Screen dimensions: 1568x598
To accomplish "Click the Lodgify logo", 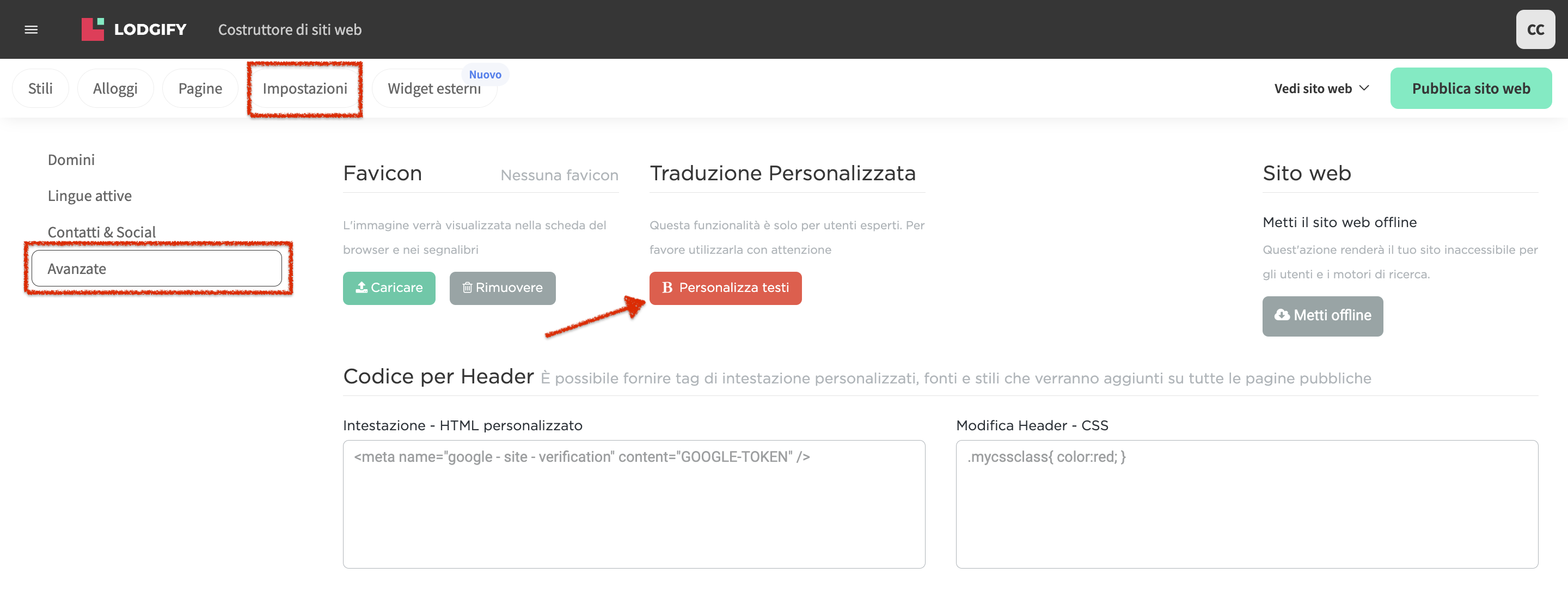I will coord(134,29).
